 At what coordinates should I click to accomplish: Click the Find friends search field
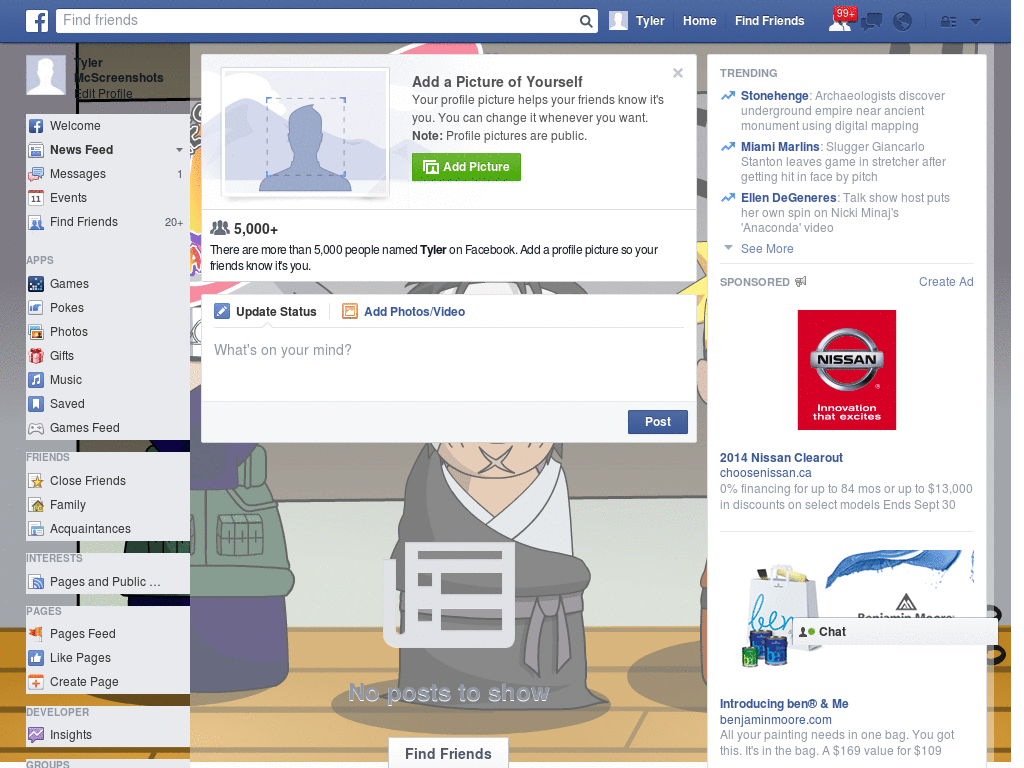click(x=319, y=21)
